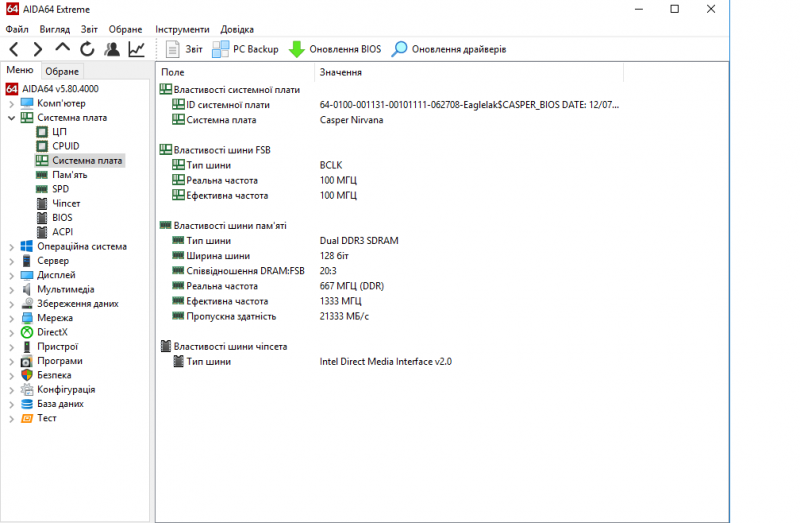This screenshot has width=800, height=523.
Task: Expand the Комп'ютер tree node
Action: click(x=11, y=103)
